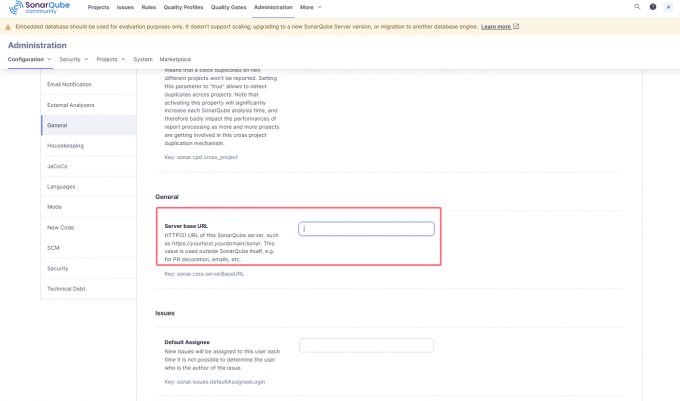Expand the Configuration dropdown tab
The image size is (680, 401).
(29, 59)
